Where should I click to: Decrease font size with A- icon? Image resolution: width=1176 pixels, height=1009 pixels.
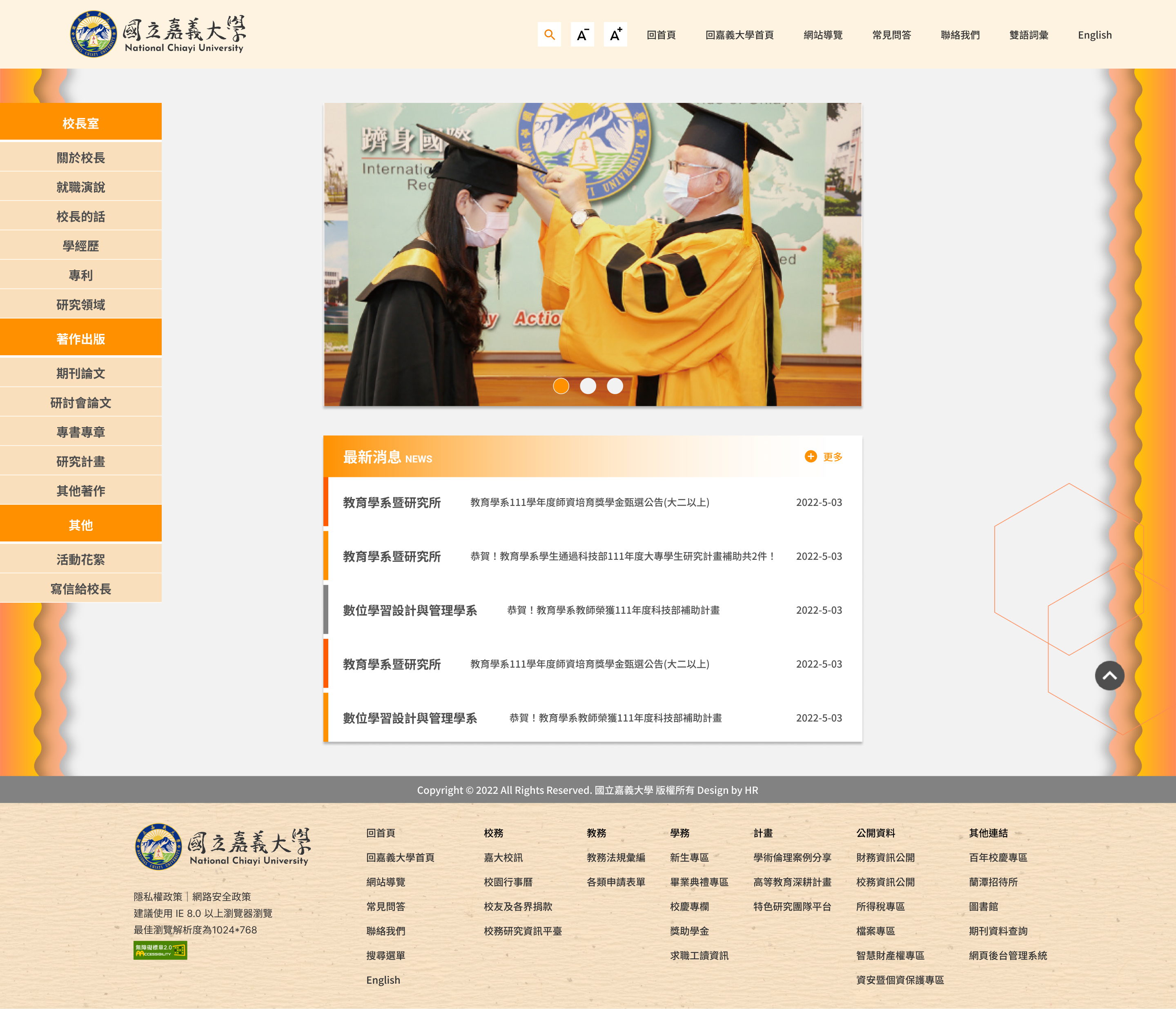(x=582, y=35)
